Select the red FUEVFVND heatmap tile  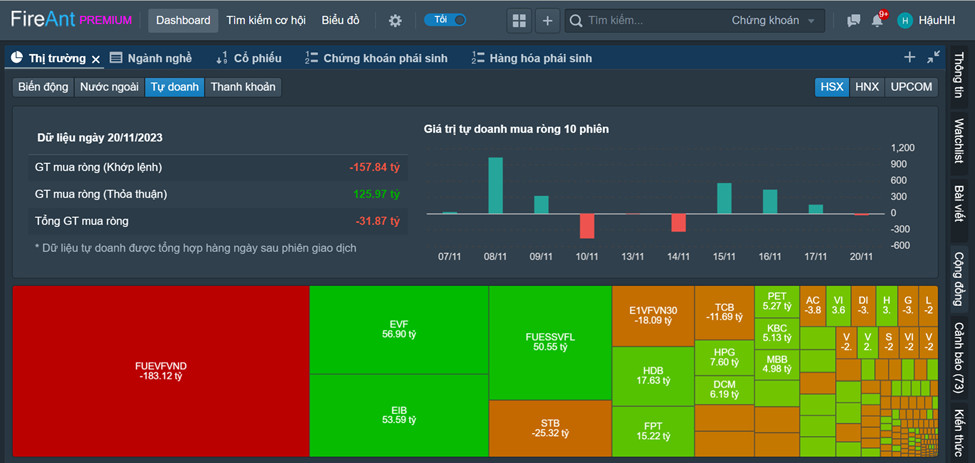[x=161, y=371]
